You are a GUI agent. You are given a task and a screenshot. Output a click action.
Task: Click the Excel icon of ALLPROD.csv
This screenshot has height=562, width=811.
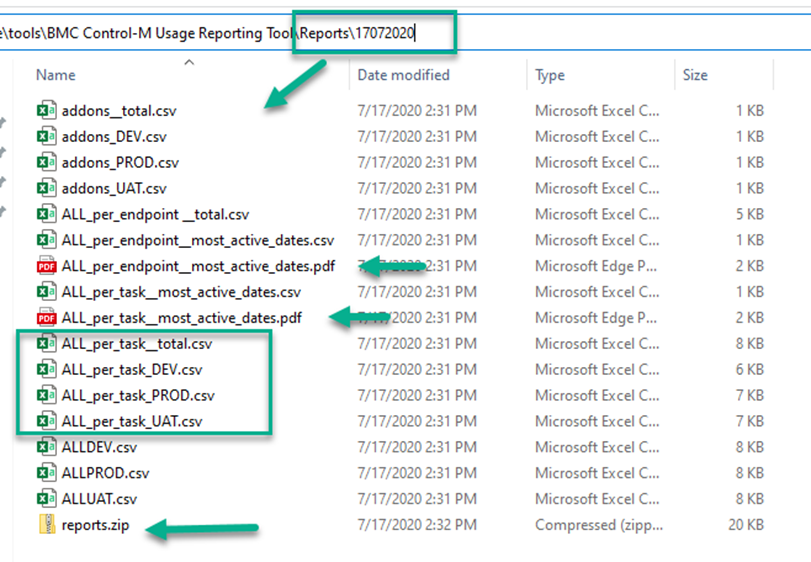point(47,473)
